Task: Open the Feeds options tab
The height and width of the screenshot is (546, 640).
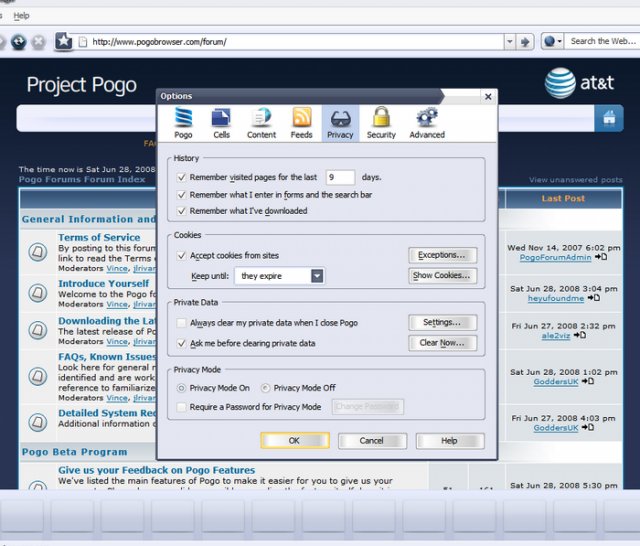Action: pos(301,123)
